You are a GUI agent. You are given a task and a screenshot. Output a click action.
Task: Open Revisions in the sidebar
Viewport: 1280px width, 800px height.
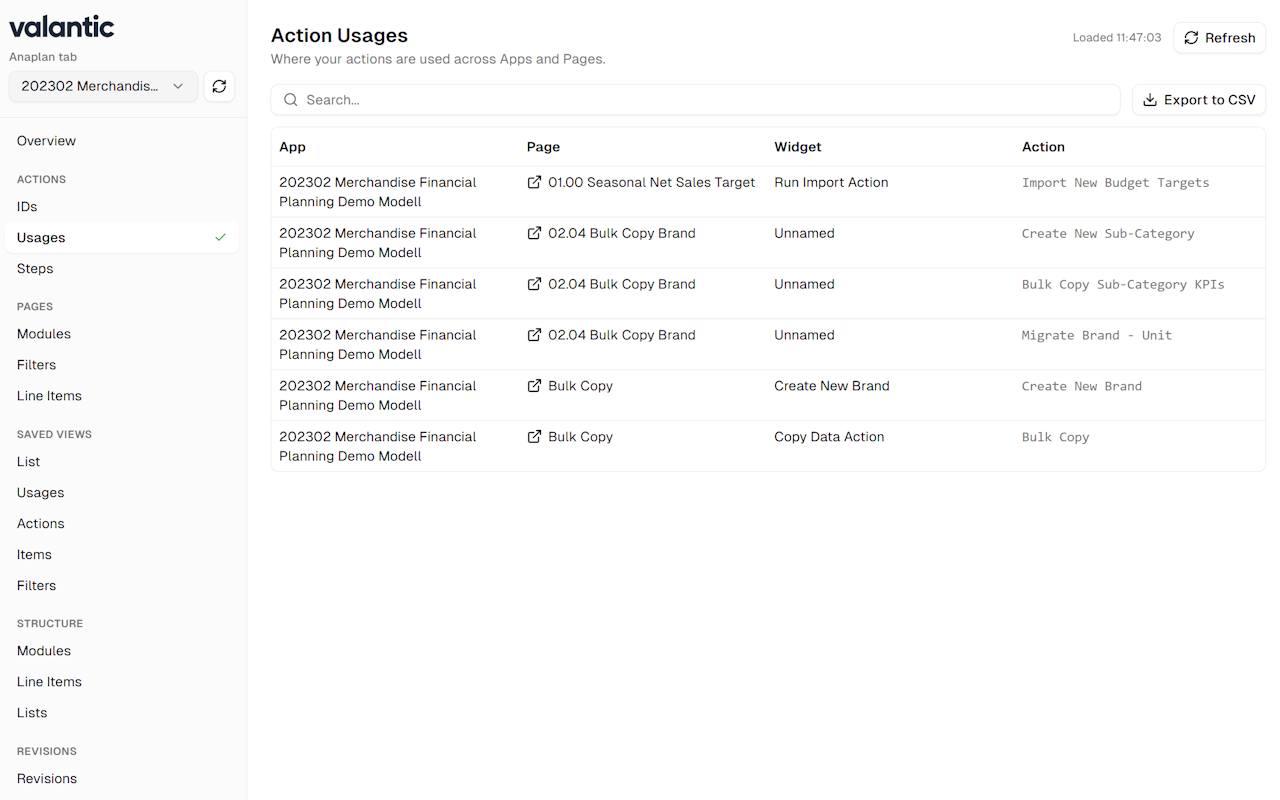(x=122, y=779)
